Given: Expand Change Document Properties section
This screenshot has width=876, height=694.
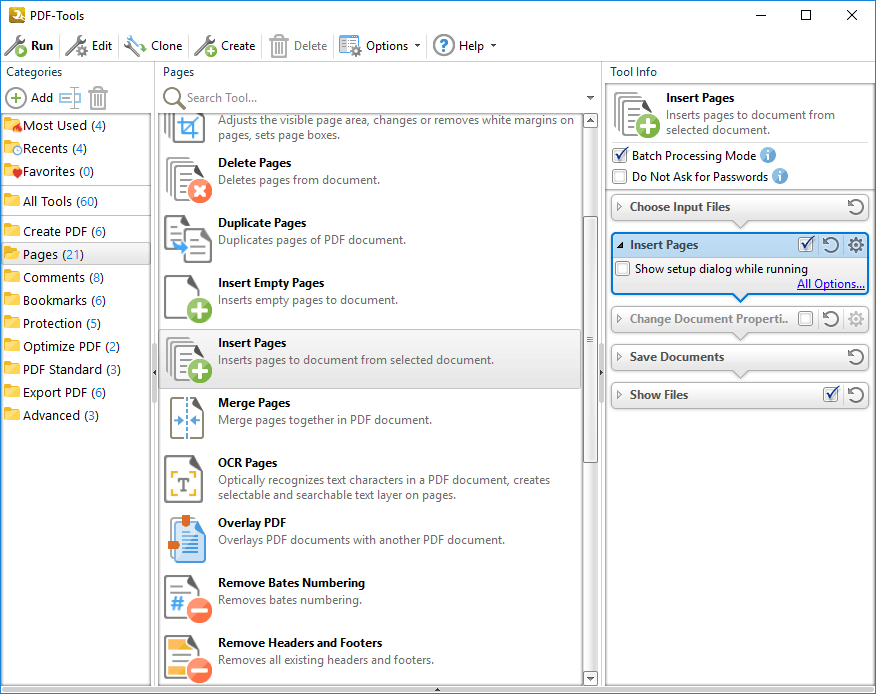Looking at the screenshot, I should [x=619, y=319].
